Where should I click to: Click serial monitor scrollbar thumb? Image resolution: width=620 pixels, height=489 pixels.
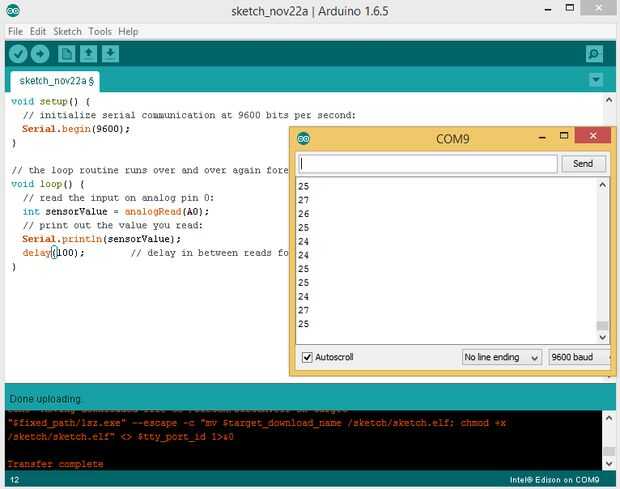(602, 325)
